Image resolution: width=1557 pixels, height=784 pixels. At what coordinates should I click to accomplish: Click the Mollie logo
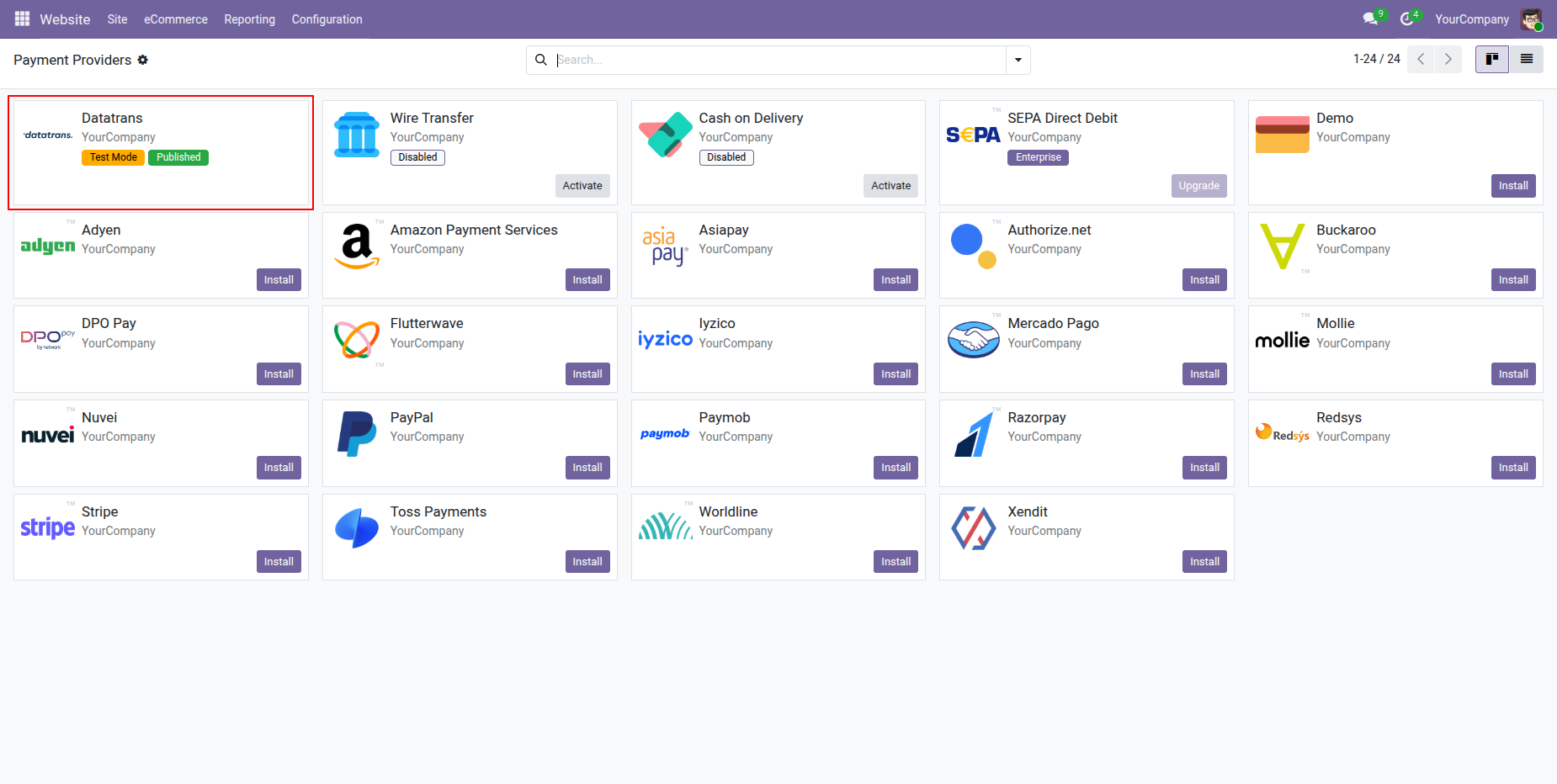click(1282, 340)
